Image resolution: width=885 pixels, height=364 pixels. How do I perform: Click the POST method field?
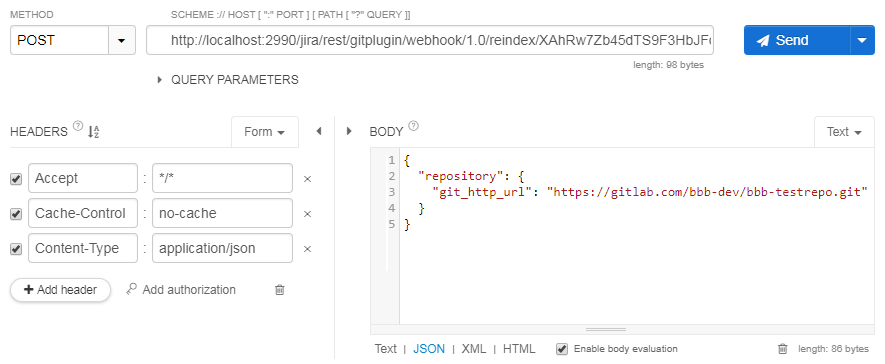tap(59, 41)
